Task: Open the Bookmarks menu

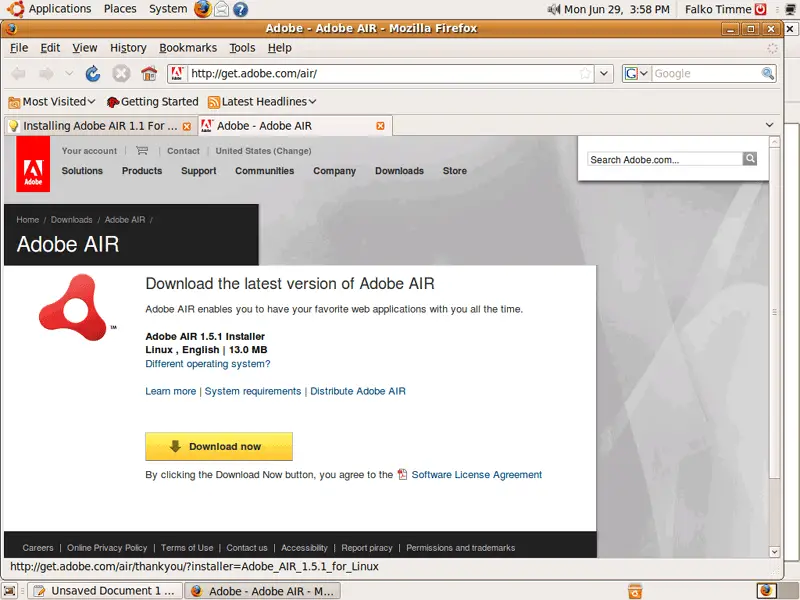Action: pos(188,48)
